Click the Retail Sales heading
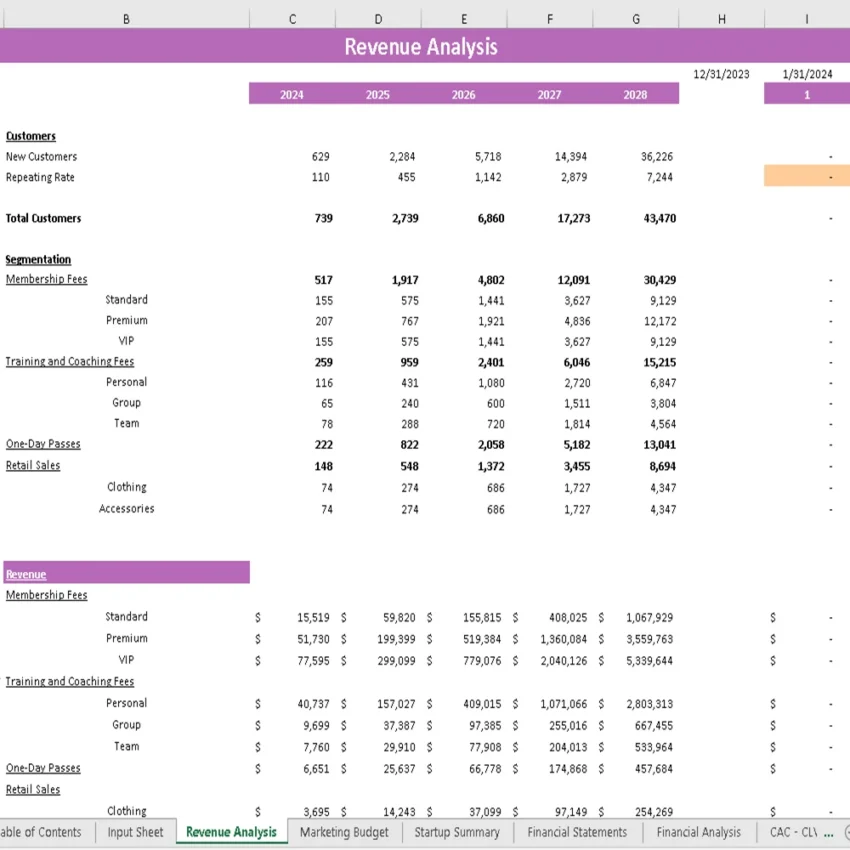Screen dimensions: 850x850 [x=32, y=465]
